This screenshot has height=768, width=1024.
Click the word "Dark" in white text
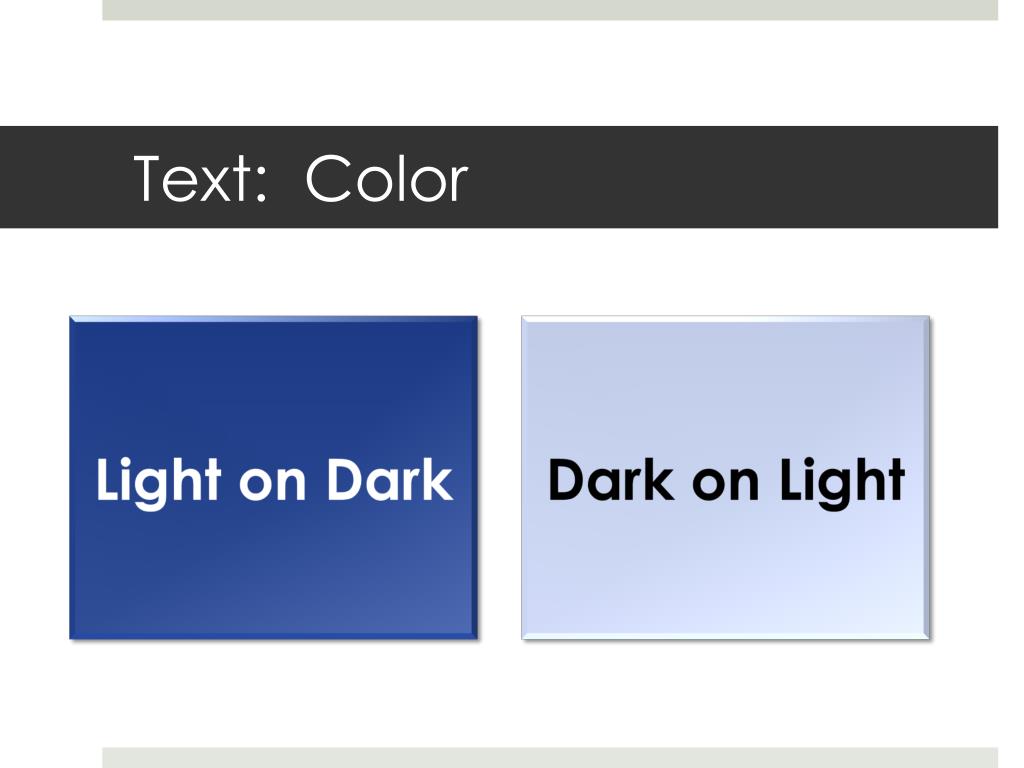pyautogui.click(x=389, y=480)
